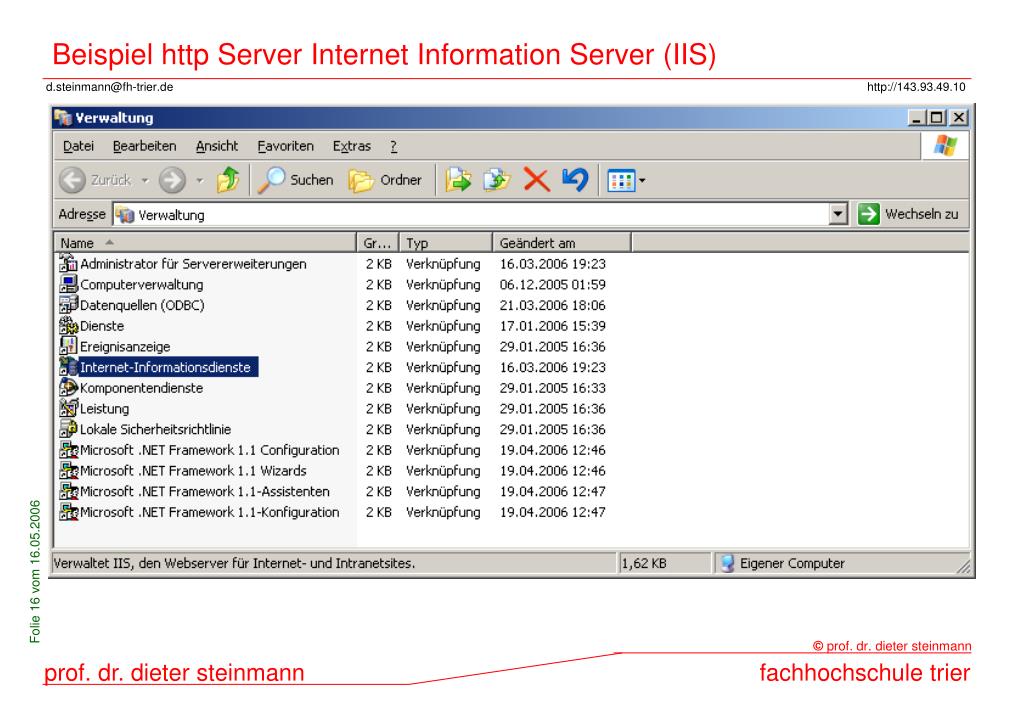This screenshot has width=1023, height=708.
Task: Open the Back history dropdown arrow
Action: pos(145,181)
